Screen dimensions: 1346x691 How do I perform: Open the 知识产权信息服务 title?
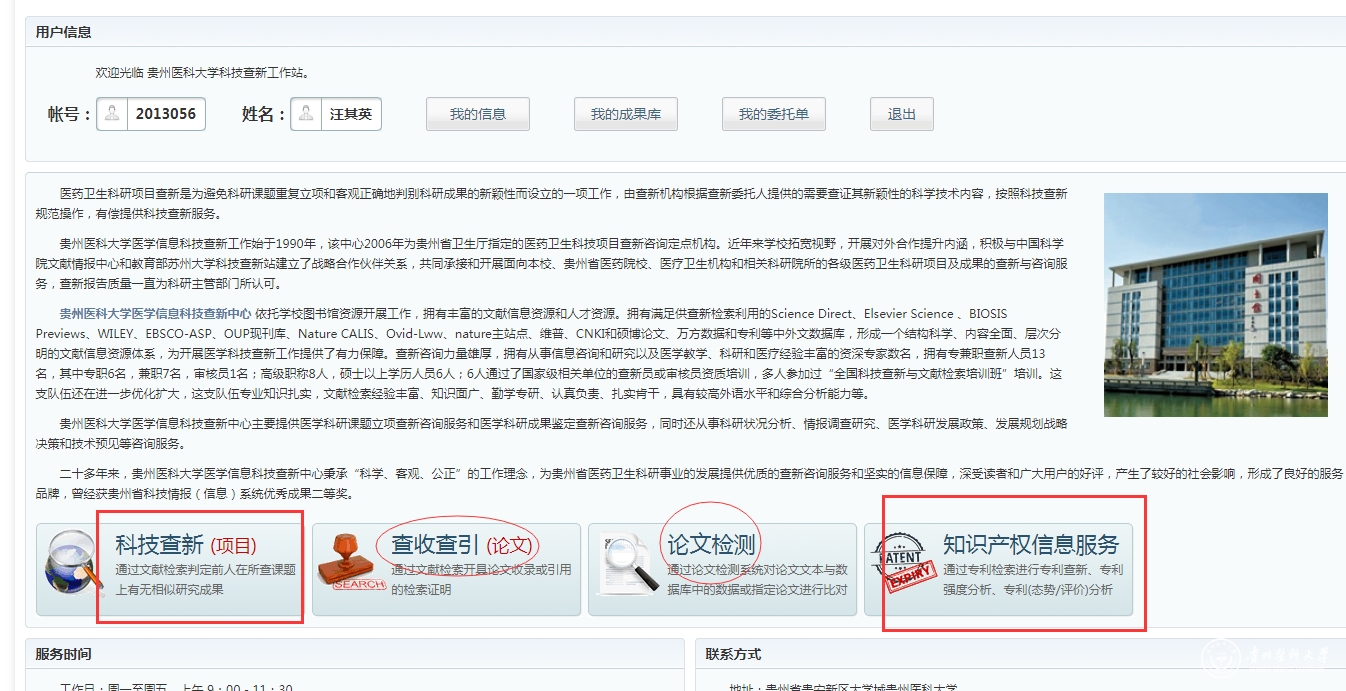tap(1030, 545)
